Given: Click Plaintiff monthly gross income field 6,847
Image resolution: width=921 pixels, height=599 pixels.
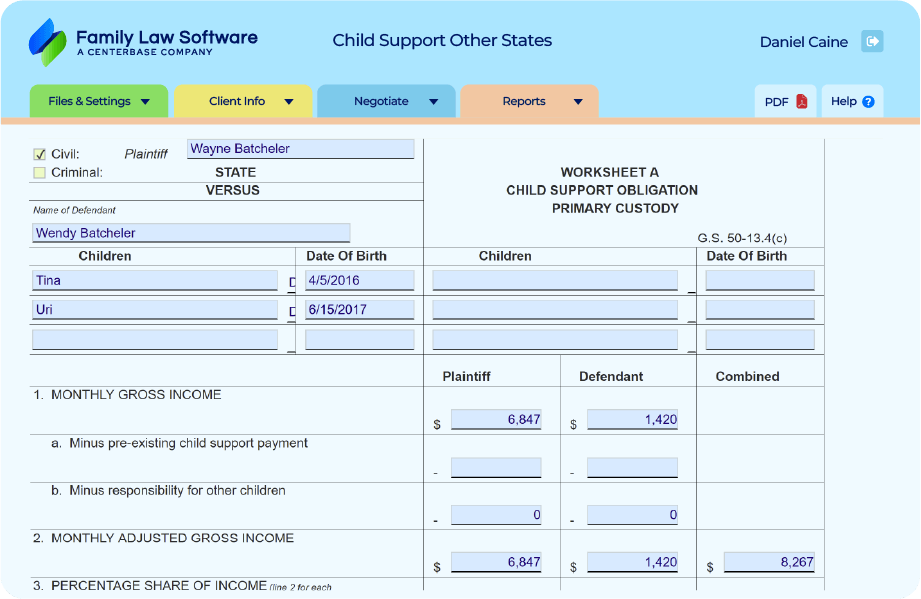Looking at the screenshot, I should (496, 420).
